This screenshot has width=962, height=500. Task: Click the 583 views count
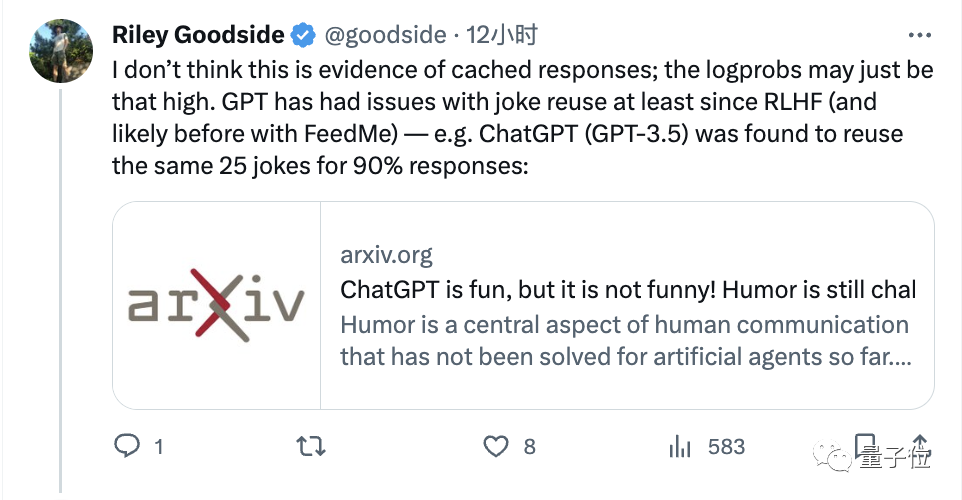point(726,447)
